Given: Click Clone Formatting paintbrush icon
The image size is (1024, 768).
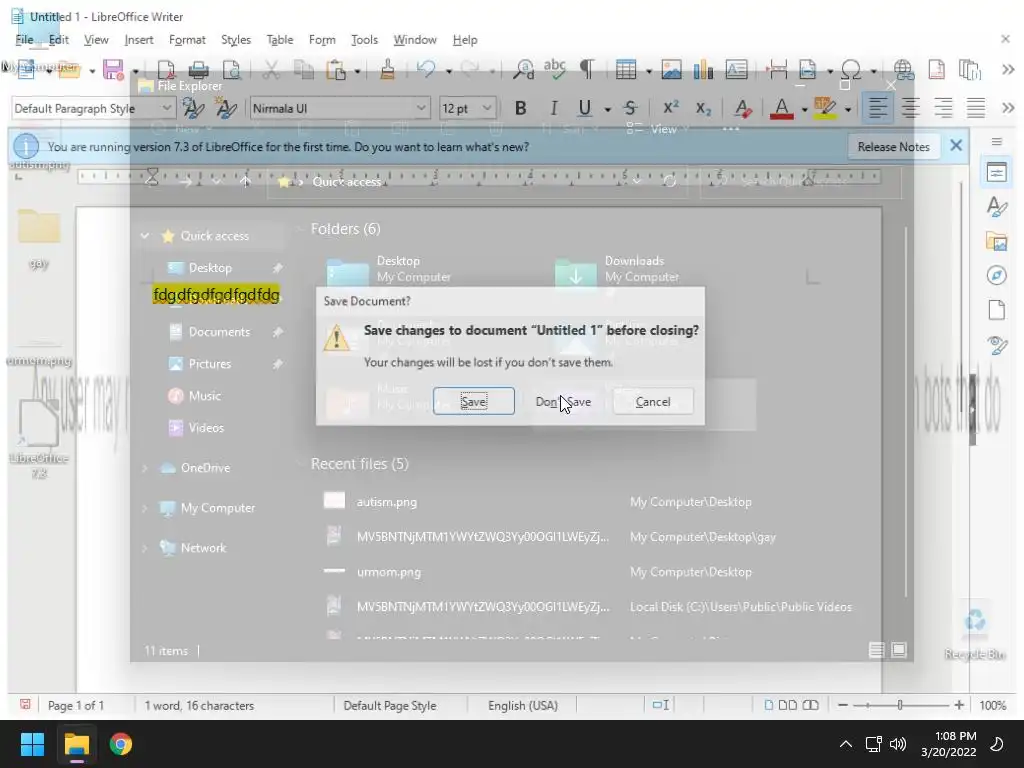Looking at the screenshot, I should [x=387, y=69].
